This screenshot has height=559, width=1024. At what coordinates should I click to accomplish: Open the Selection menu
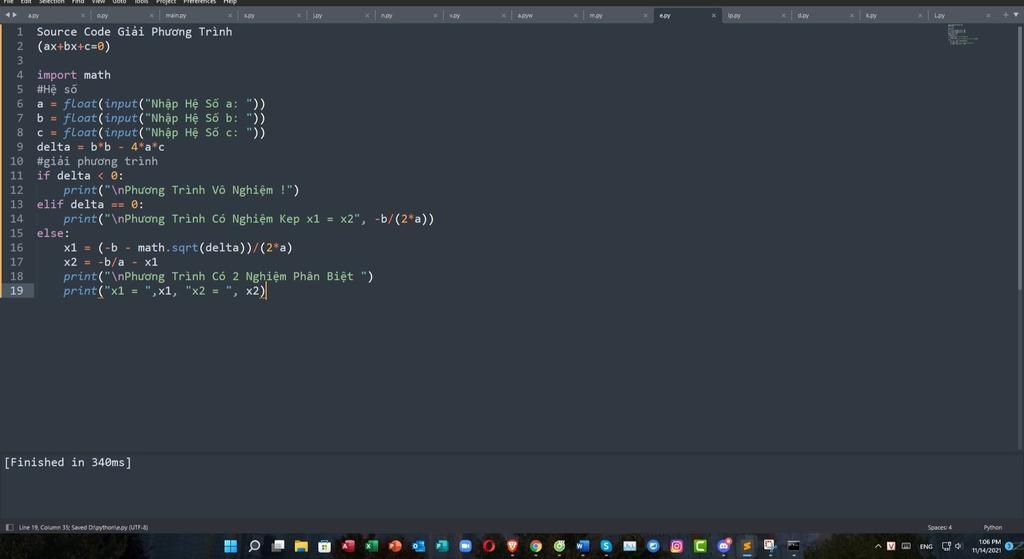pos(52,2)
